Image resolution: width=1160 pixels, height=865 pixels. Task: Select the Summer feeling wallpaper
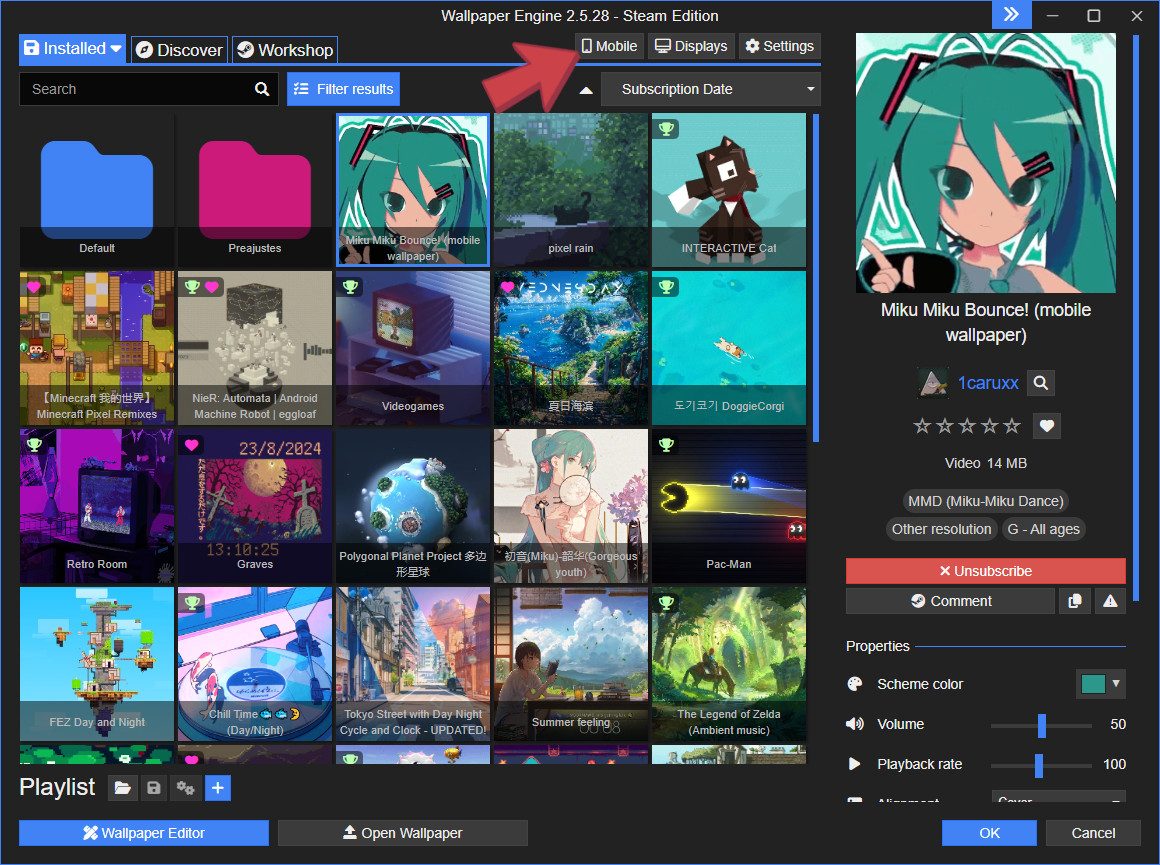coord(570,664)
